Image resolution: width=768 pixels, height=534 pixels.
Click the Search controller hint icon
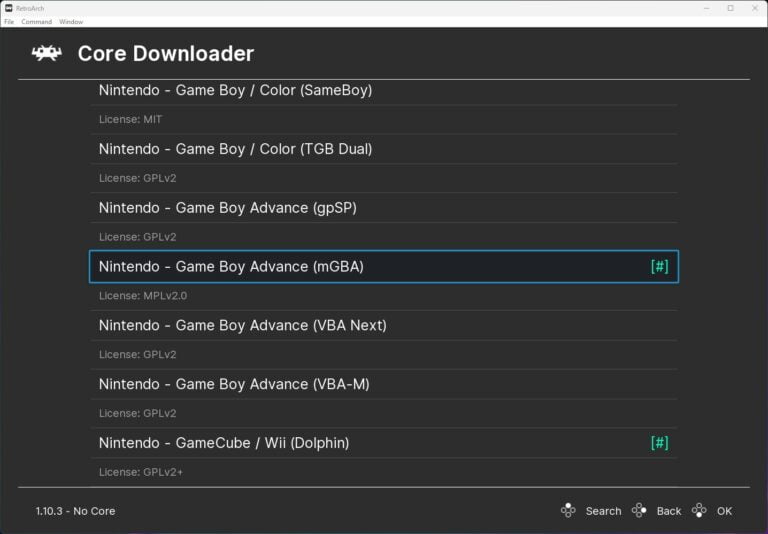tap(568, 510)
